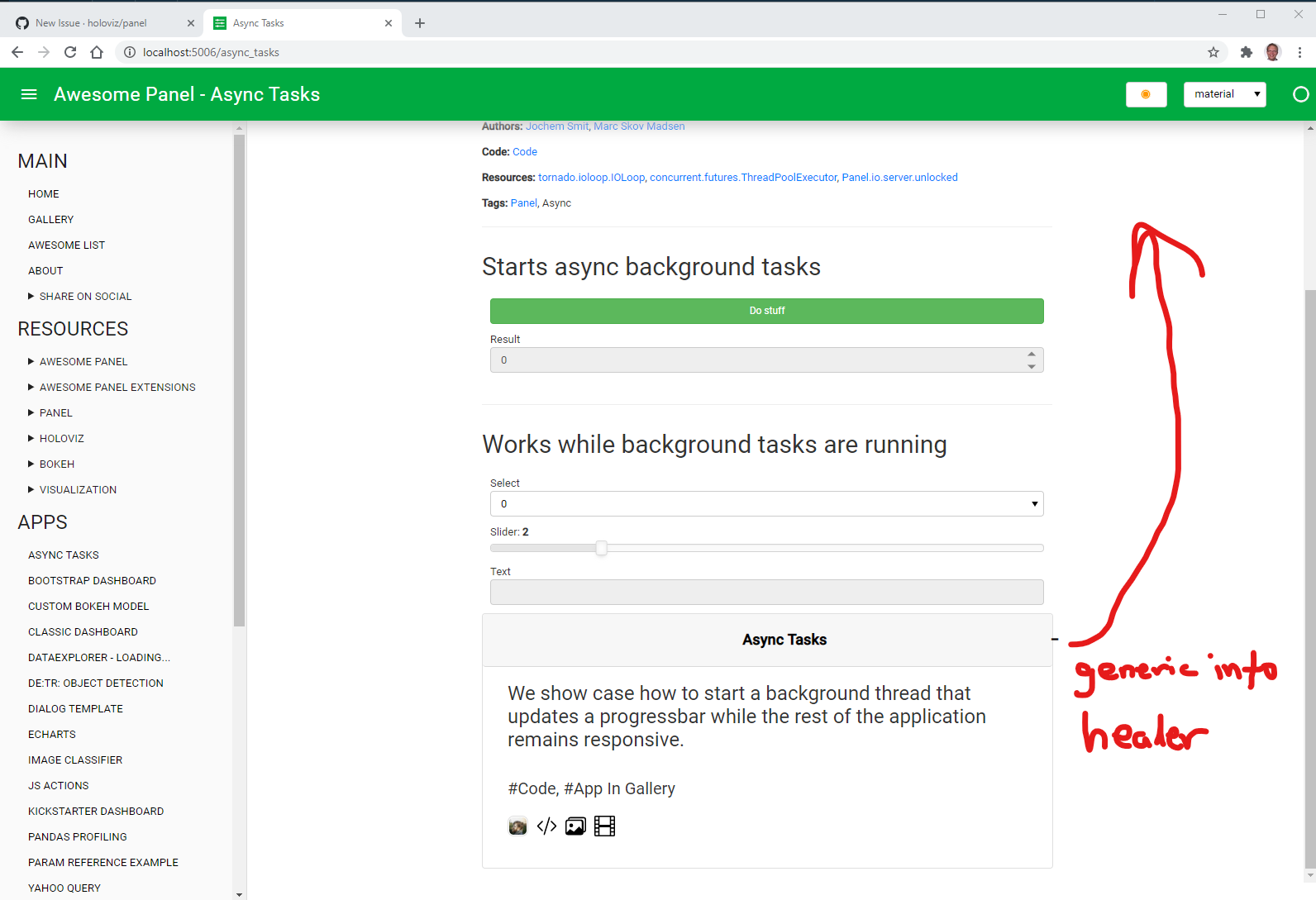
Task: Click the gallery image icon in card
Action: [x=575, y=826]
